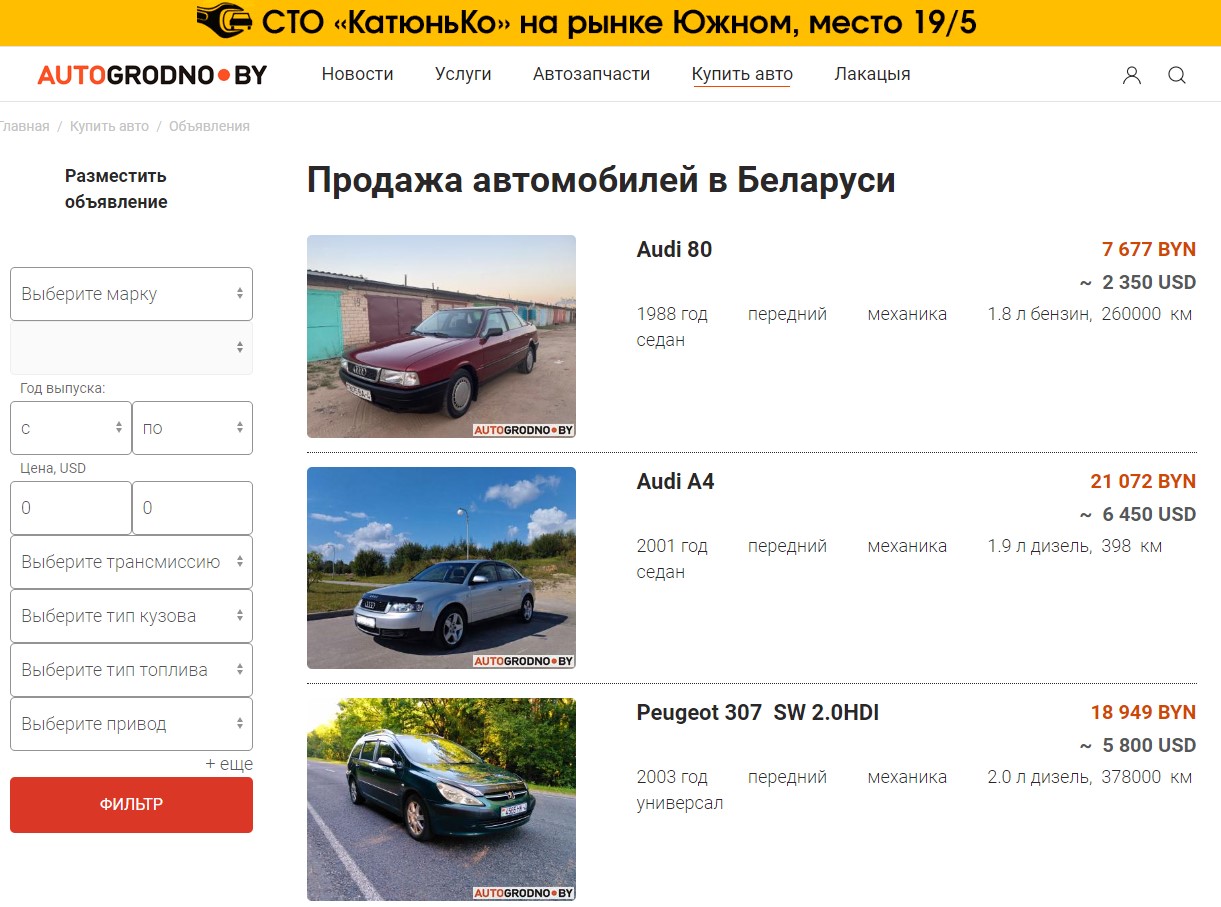Open the Лакацыя menu item

872,74
